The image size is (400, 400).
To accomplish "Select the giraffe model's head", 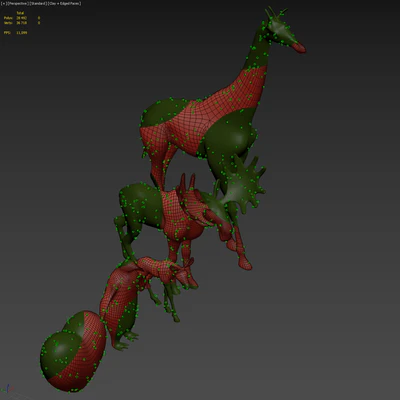I will tap(283, 32).
